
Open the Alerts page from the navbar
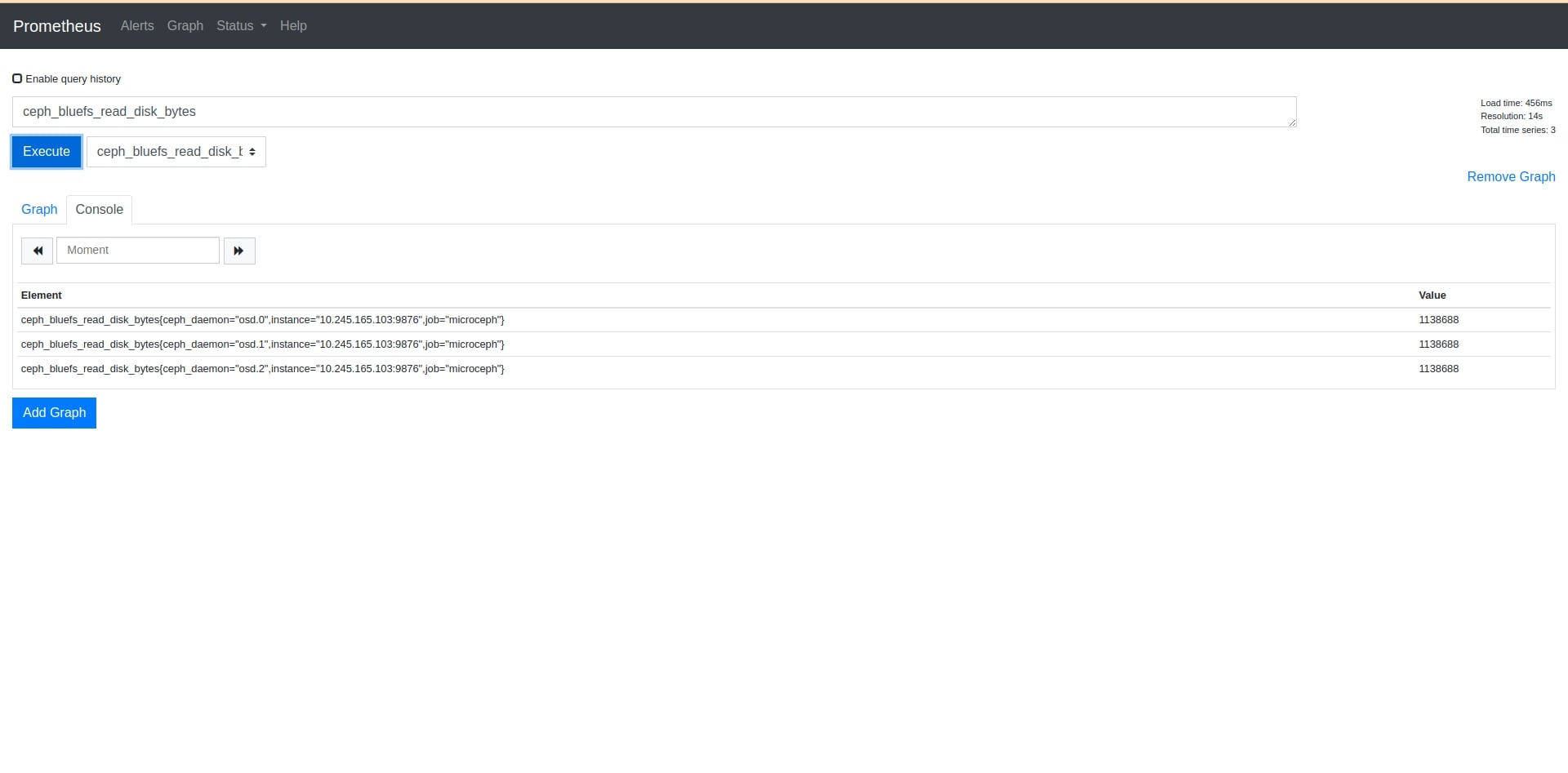tap(136, 25)
